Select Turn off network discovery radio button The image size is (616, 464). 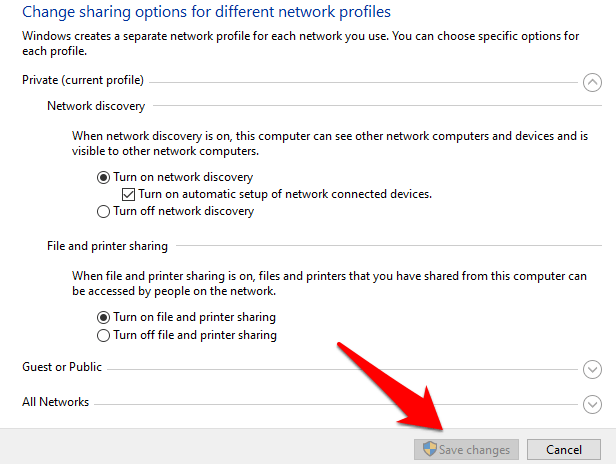point(103,211)
